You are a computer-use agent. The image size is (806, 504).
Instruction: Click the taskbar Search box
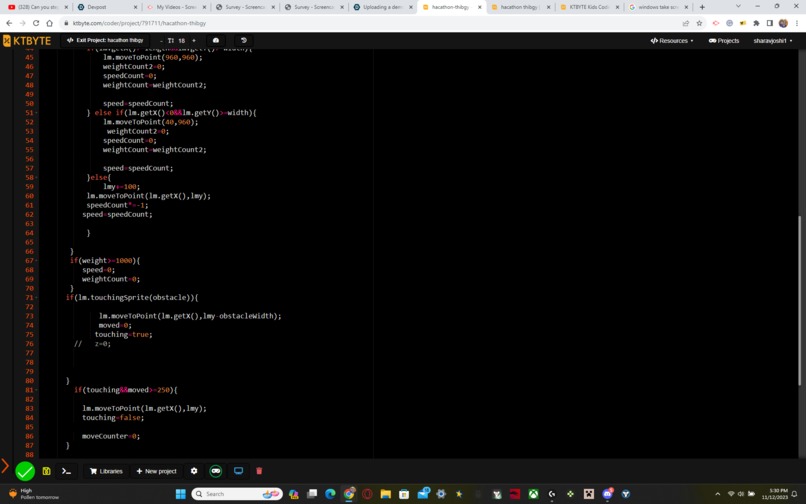tap(236, 494)
